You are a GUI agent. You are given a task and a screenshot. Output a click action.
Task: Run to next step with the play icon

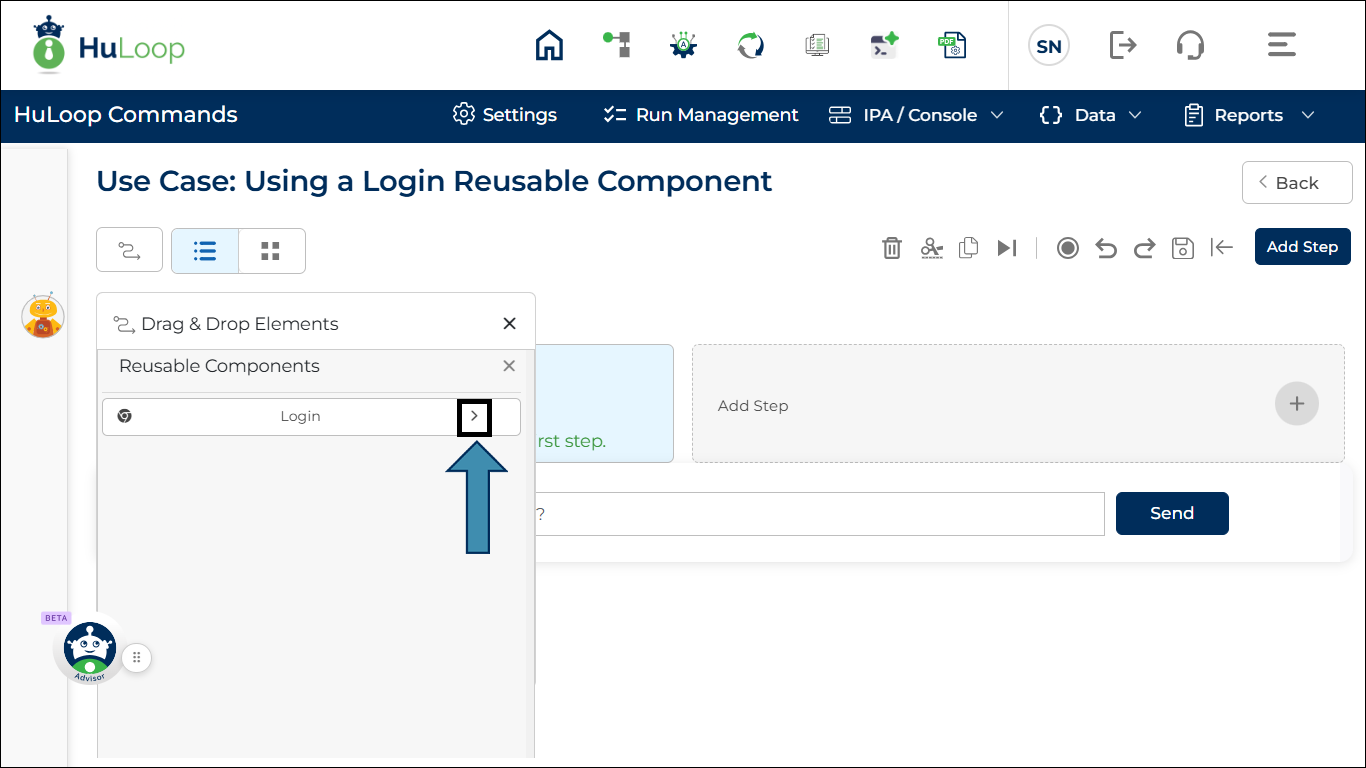point(1007,247)
